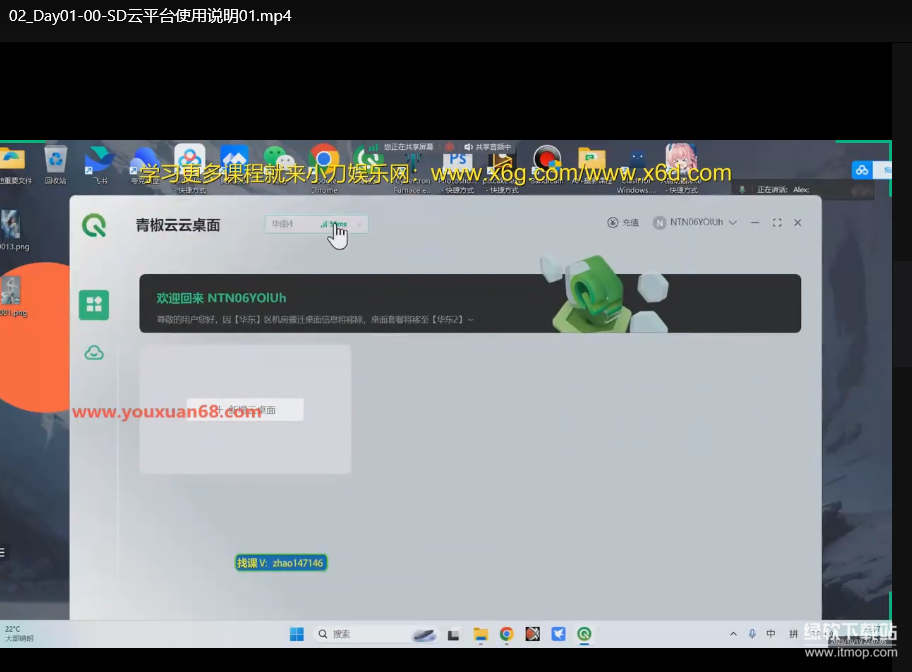Open the 飞书 desktop shortcut
Screen dimensions: 912x672
[x=100, y=165]
